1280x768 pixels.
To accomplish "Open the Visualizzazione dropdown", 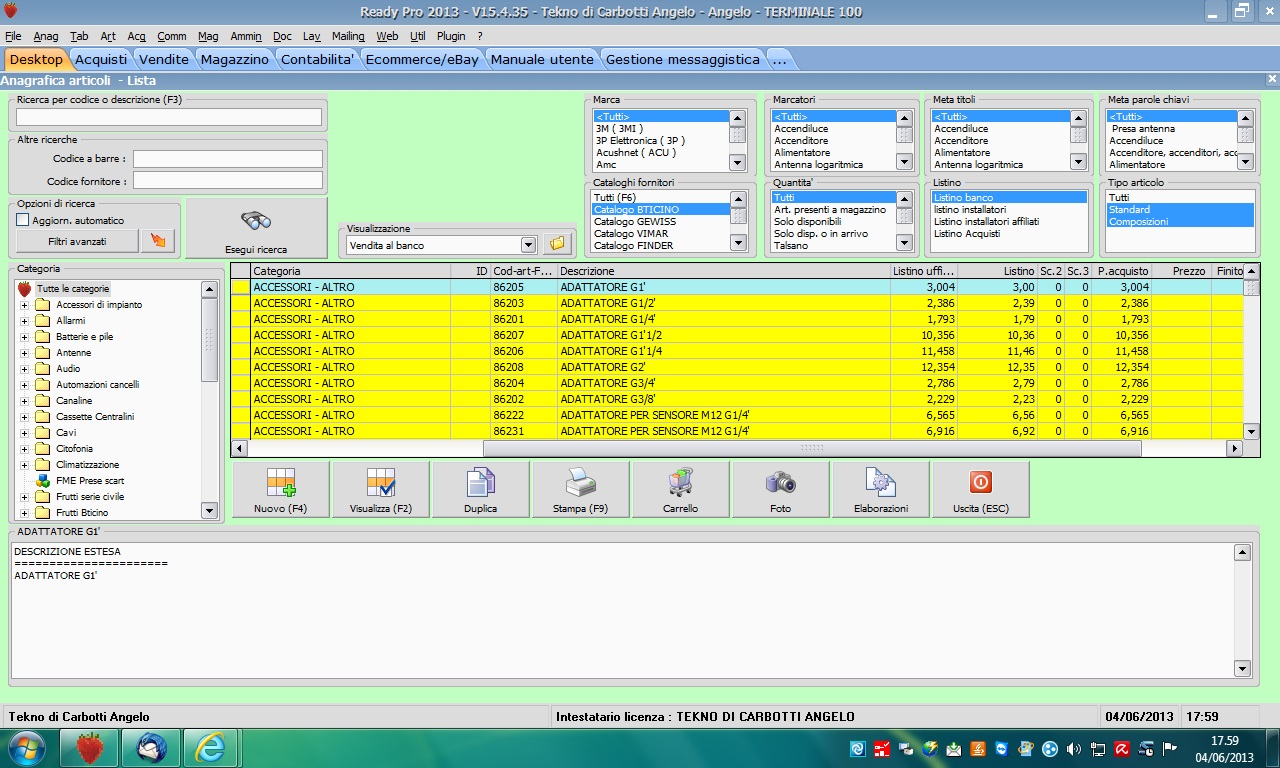I will point(529,245).
